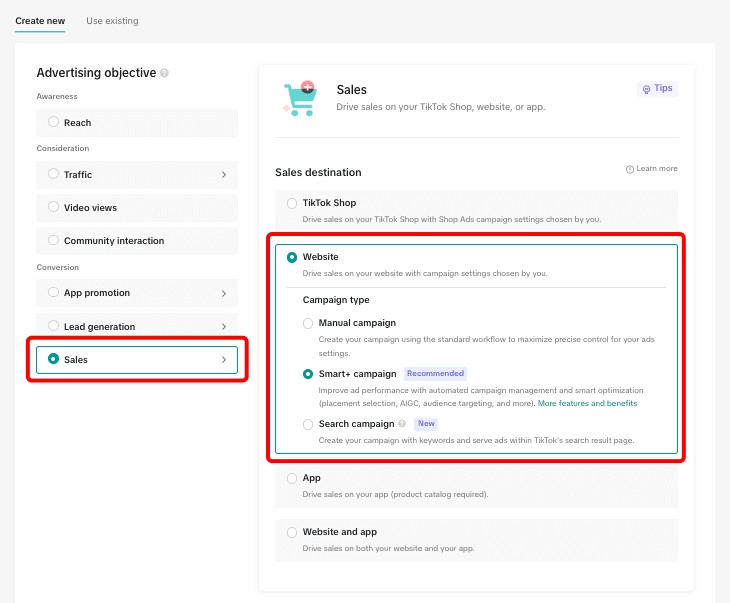Open the Learn more help link
Viewport: 730px width, 603px height.
651,169
